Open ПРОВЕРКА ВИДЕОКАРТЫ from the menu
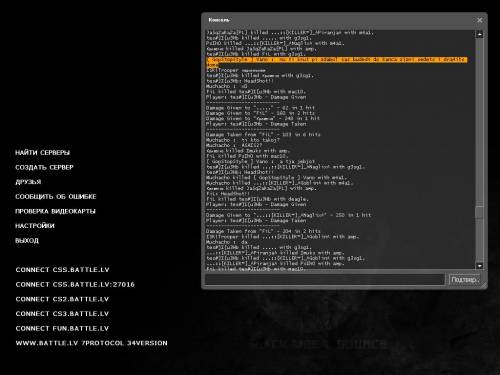Viewport: 500px width, 375px height. (x=55, y=211)
